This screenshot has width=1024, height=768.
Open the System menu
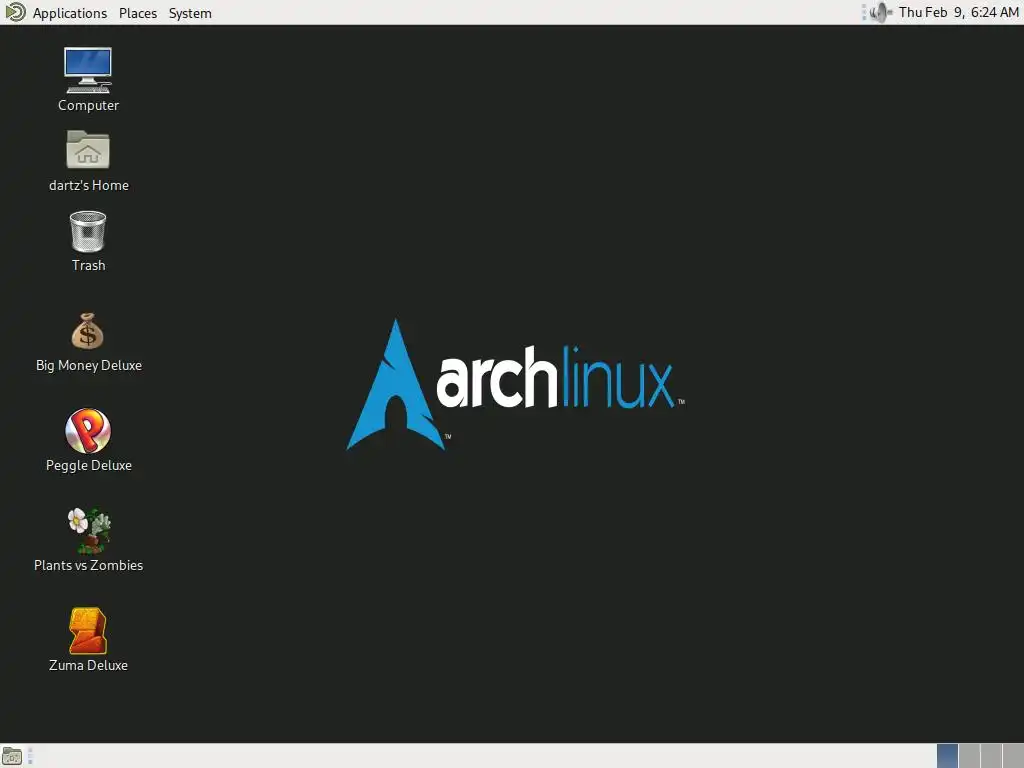[190, 12]
